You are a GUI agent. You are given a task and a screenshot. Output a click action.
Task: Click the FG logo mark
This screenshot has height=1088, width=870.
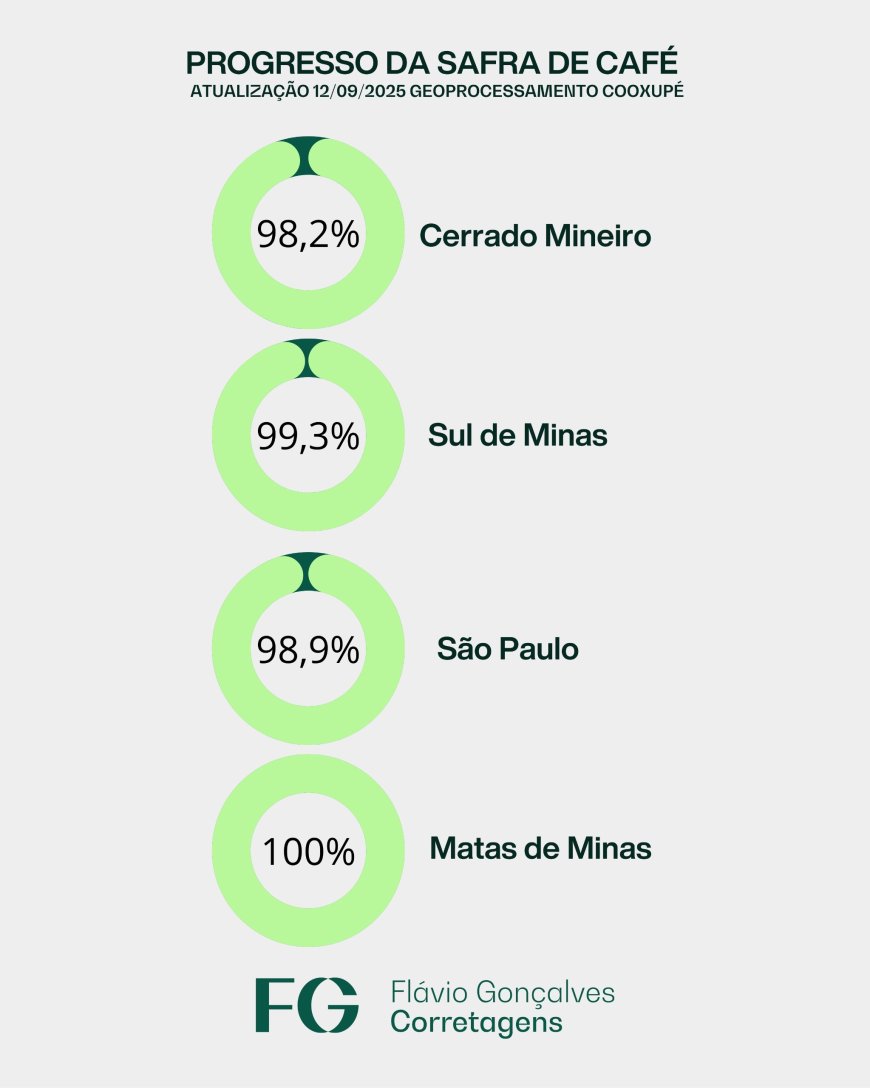[307, 1005]
